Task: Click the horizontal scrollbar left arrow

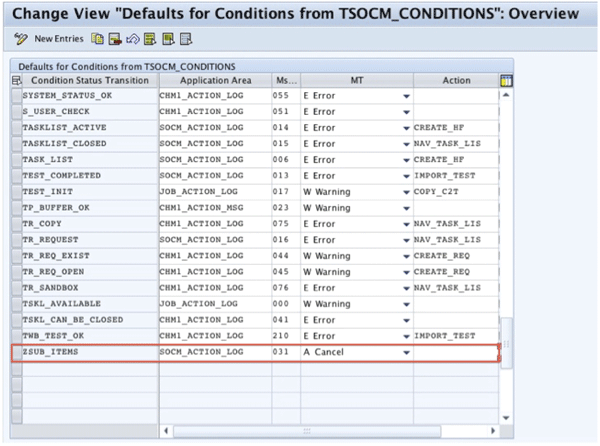Action: coord(166,431)
